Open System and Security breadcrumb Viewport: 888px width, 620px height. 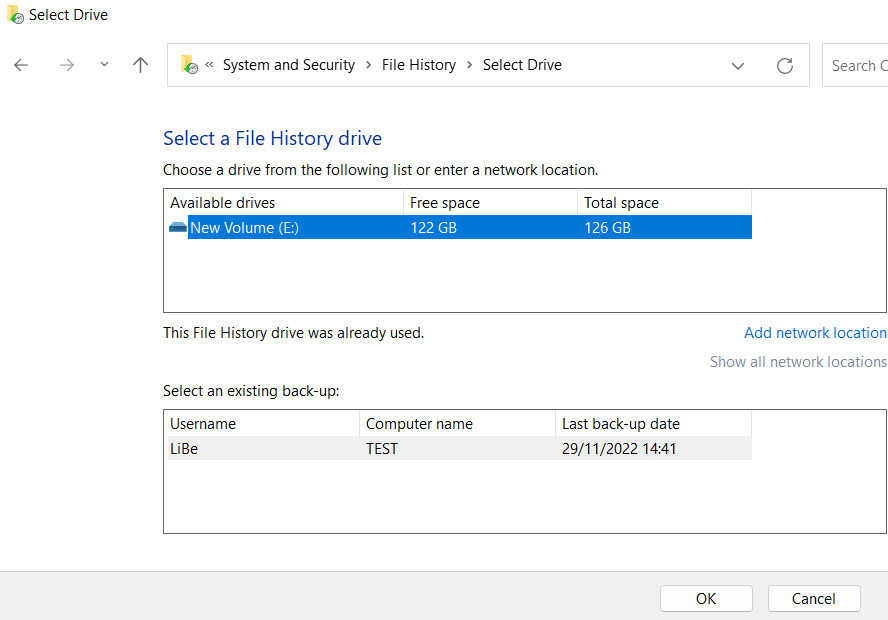click(x=288, y=65)
